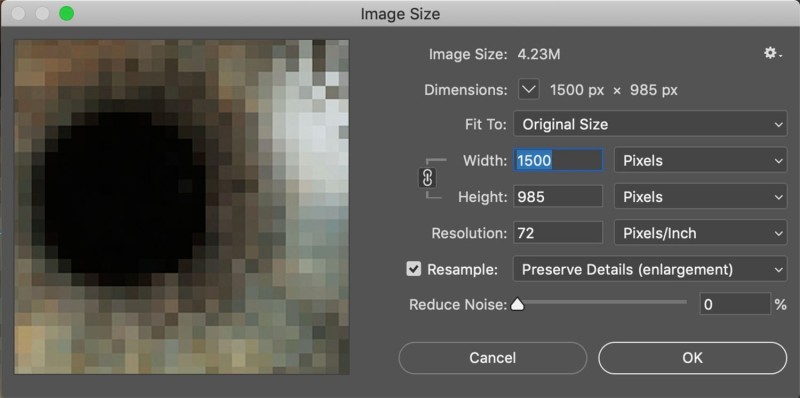Click the Image Size 4.23M value
This screenshot has width=800, height=398.
pos(539,54)
